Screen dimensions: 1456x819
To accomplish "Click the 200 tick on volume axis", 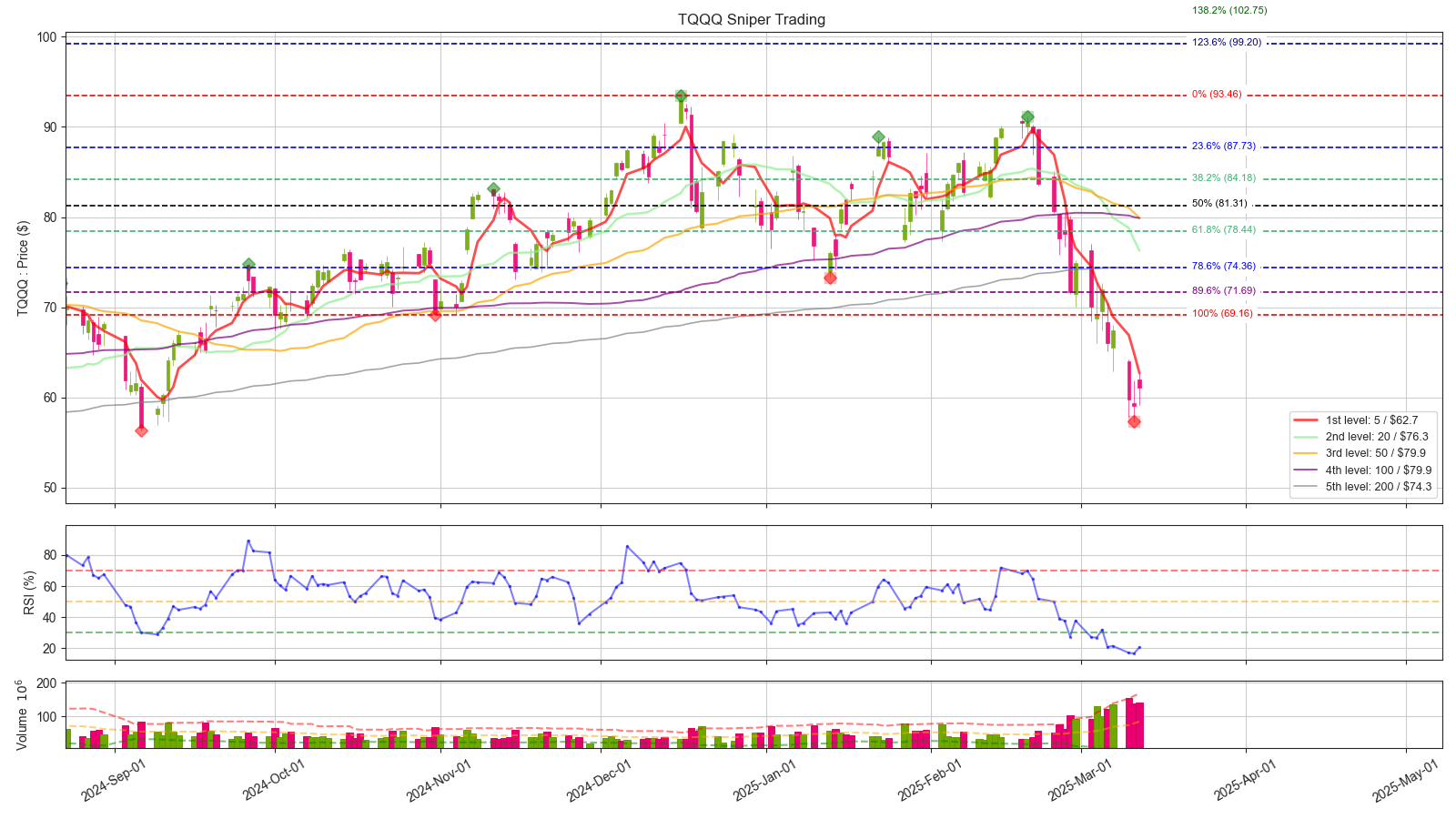I will [x=47, y=683].
